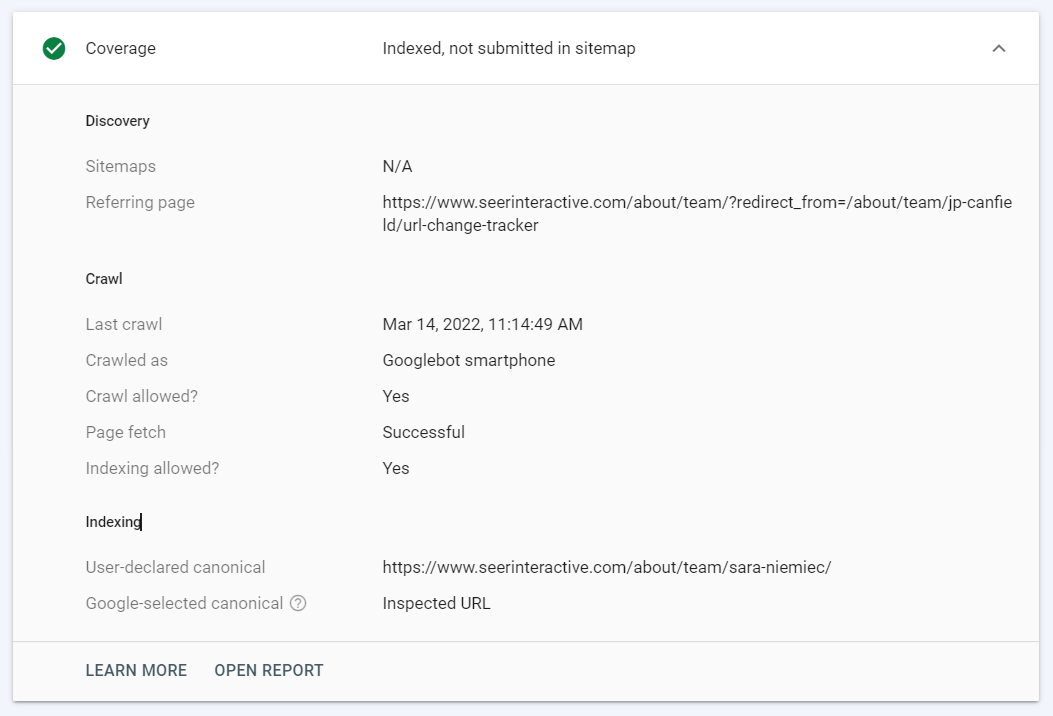The height and width of the screenshot is (716, 1053).
Task: Click the Google-selected canonical help icon
Action: pos(298,604)
